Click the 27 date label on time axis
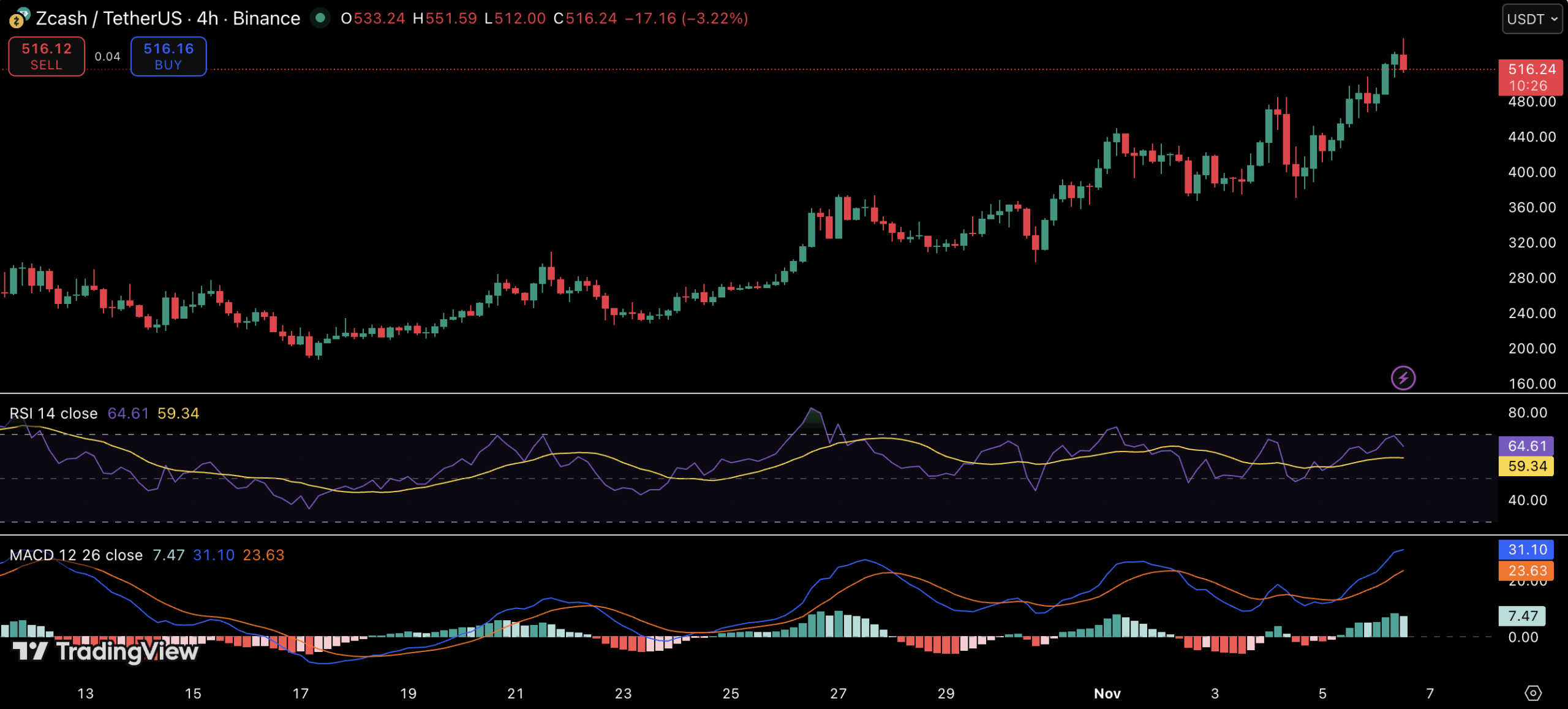 point(838,694)
